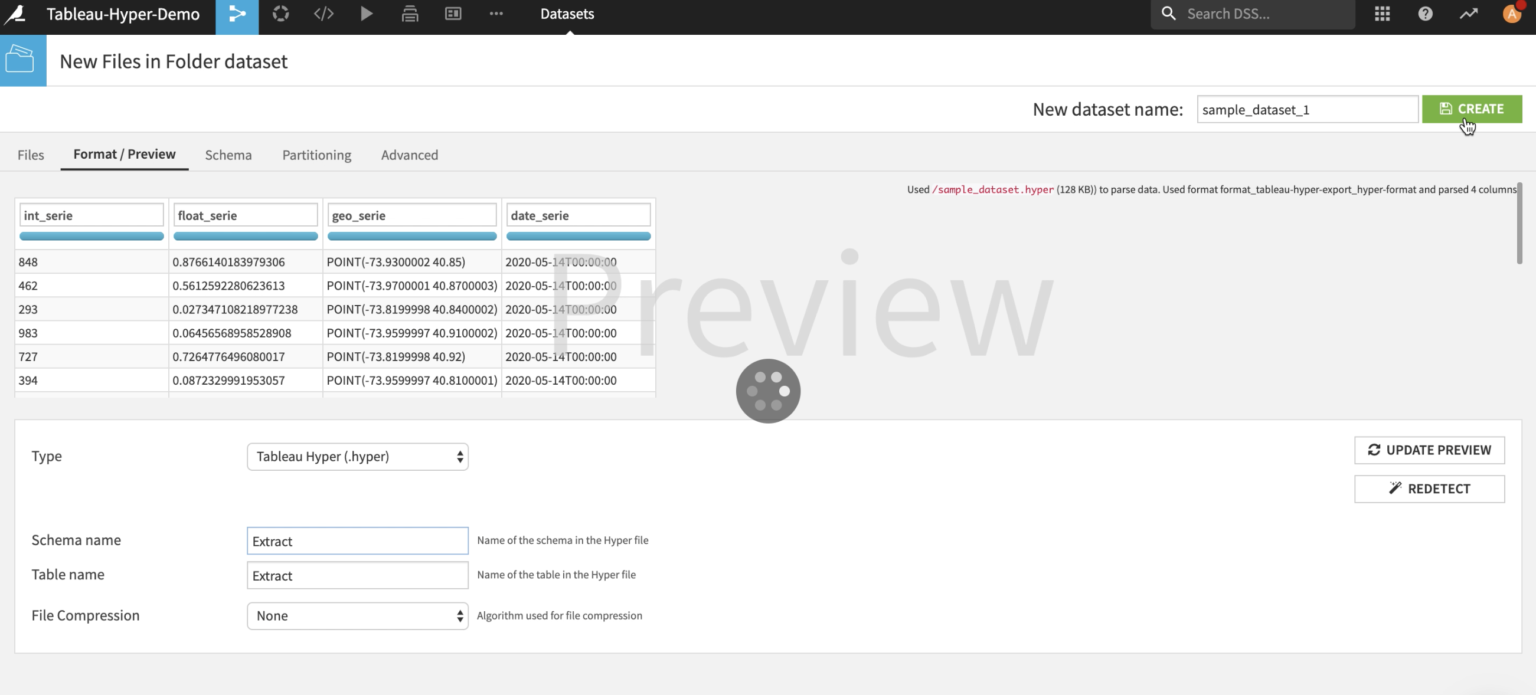1536x695 pixels.
Task: Open the Type dropdown showing Tableau Hyper
Action: point(357,456)
